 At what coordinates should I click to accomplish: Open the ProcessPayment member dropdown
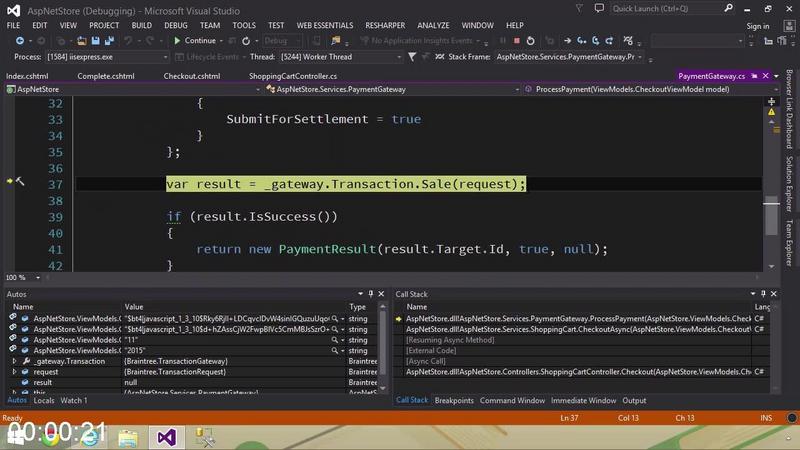pyautogui.click(x=651, y=89)
